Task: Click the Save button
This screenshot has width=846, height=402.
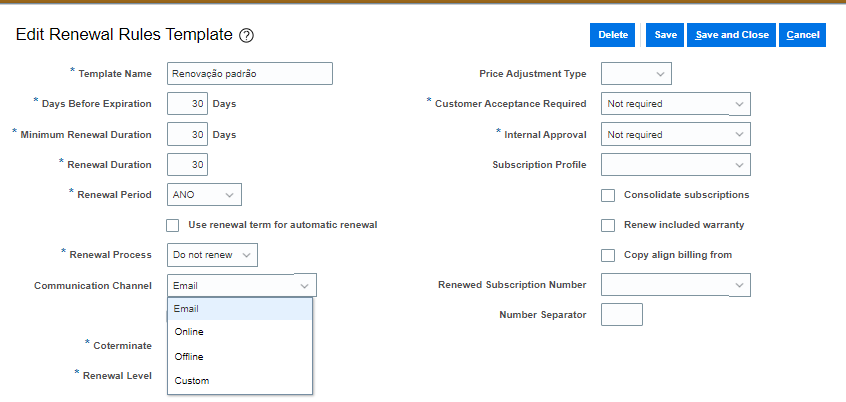Action: coord(665,35)
